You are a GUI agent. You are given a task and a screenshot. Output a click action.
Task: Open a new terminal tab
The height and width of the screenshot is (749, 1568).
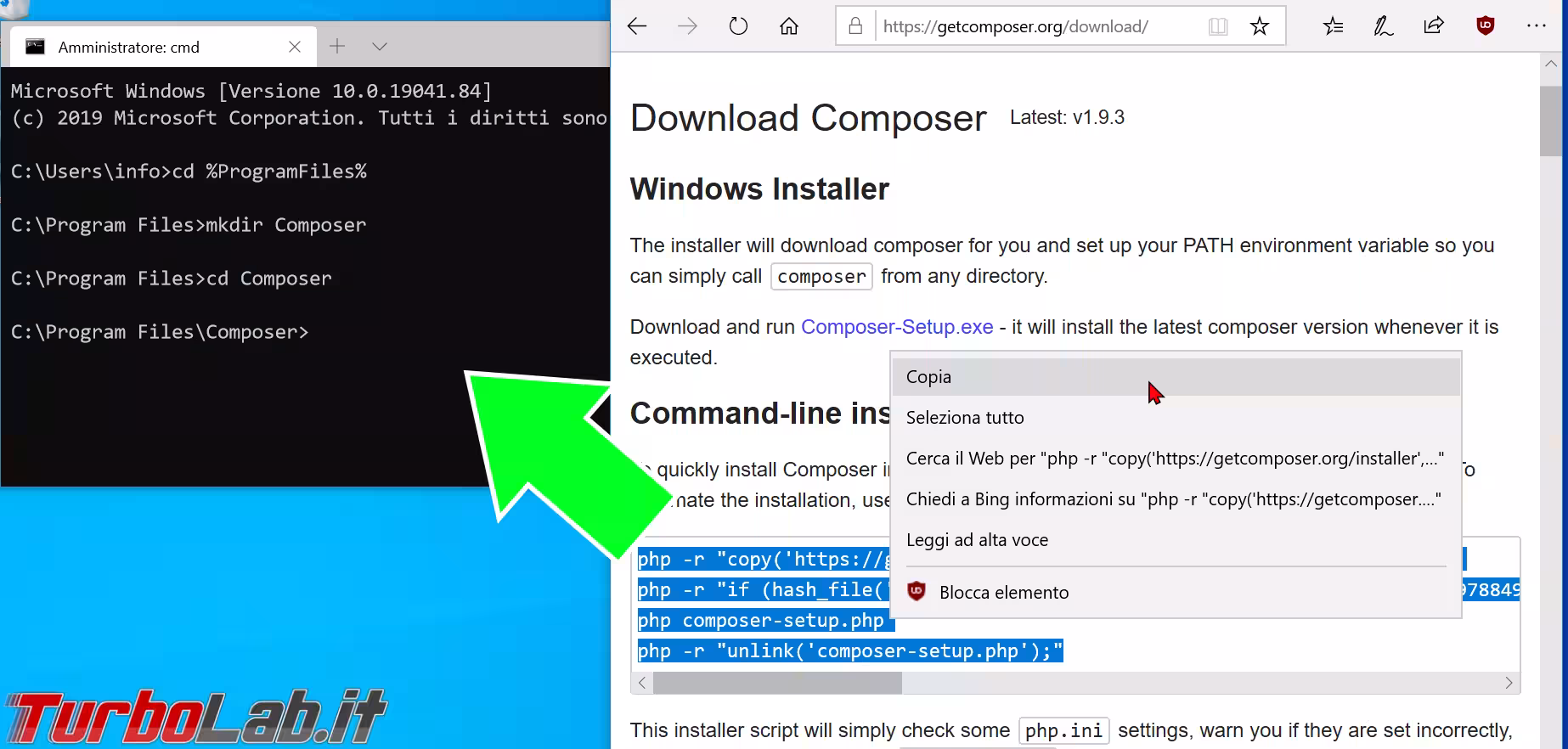[x=337, y=47]
